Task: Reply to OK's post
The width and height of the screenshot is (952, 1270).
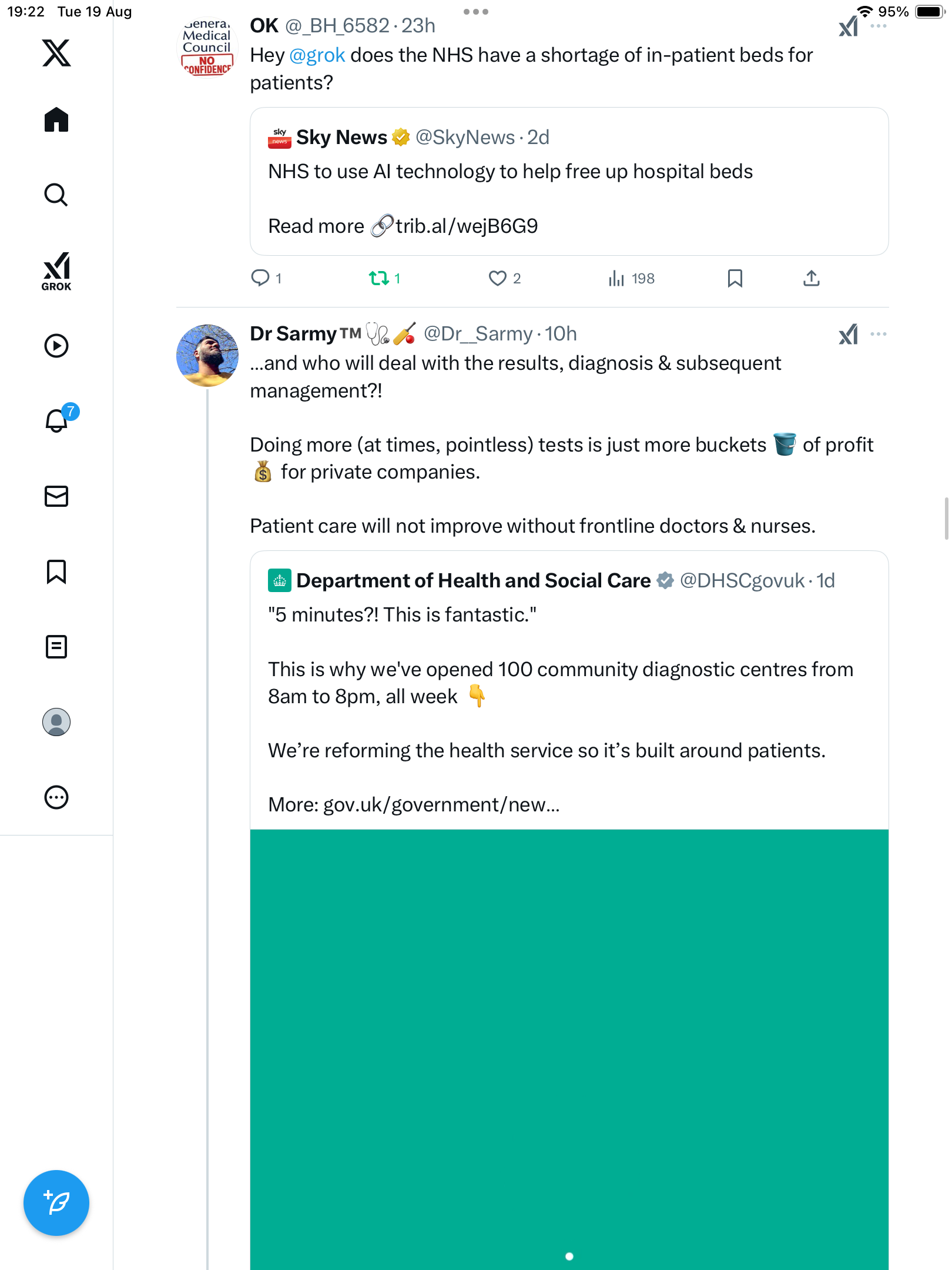Action: [x=260, y=278]
